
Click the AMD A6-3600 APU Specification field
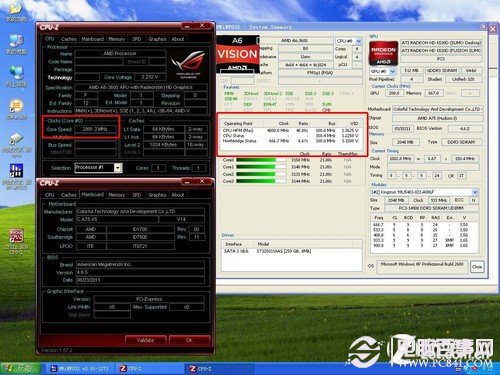pos(141,87)
